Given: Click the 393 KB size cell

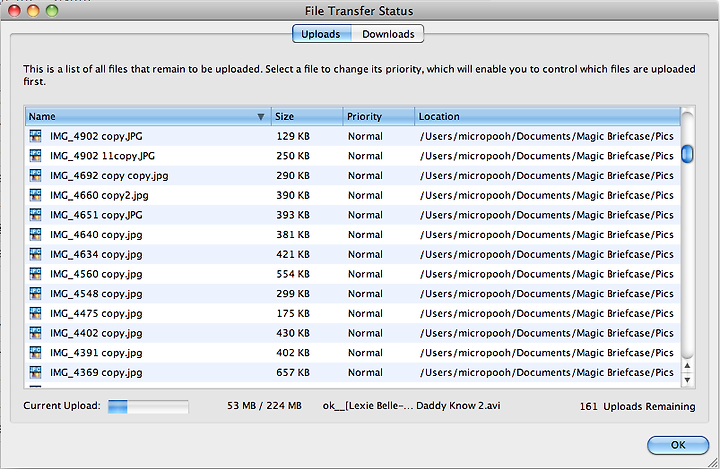Looking at the screenshot, I should coord(293,215).
